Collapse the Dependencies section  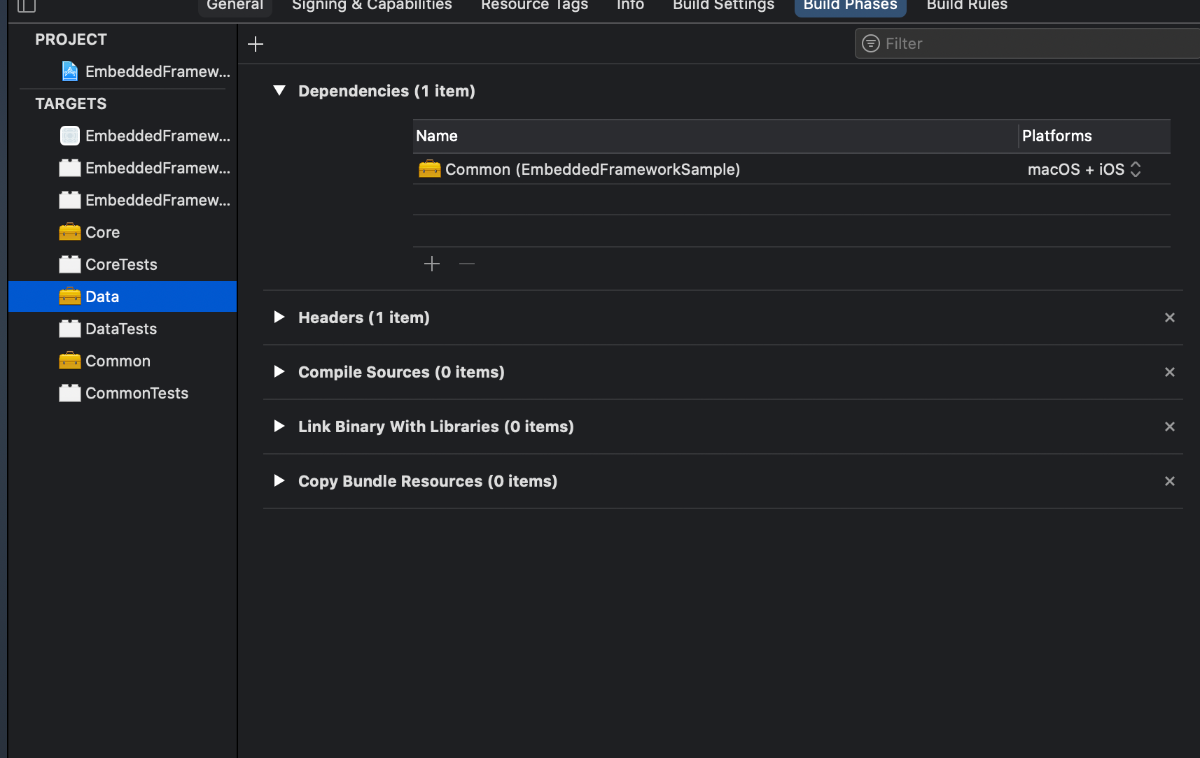pos(280,91)
